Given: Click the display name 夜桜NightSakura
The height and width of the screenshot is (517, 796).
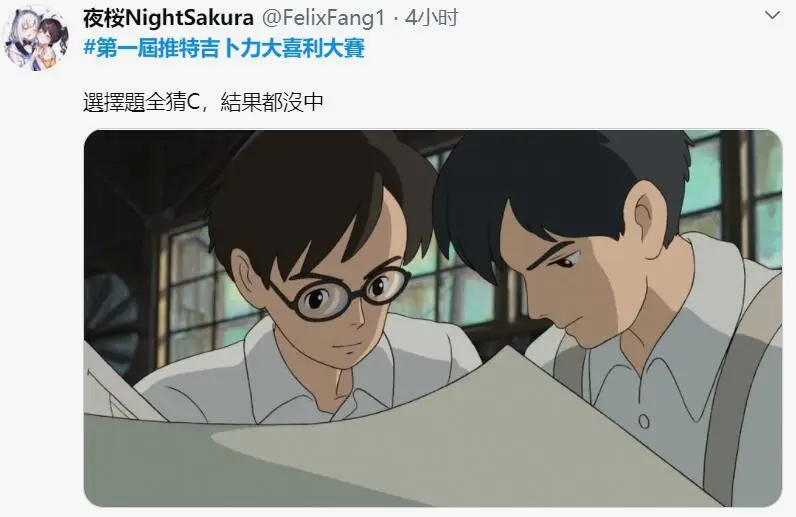Looking at the screenshot, I should [x=168, y=18].
